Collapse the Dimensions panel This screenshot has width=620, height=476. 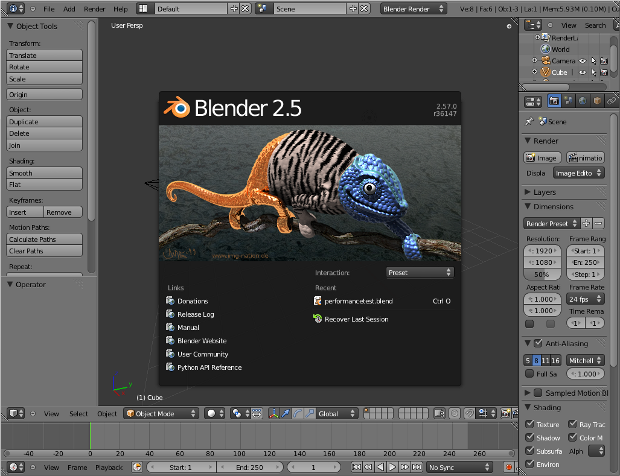pos(527,206)
